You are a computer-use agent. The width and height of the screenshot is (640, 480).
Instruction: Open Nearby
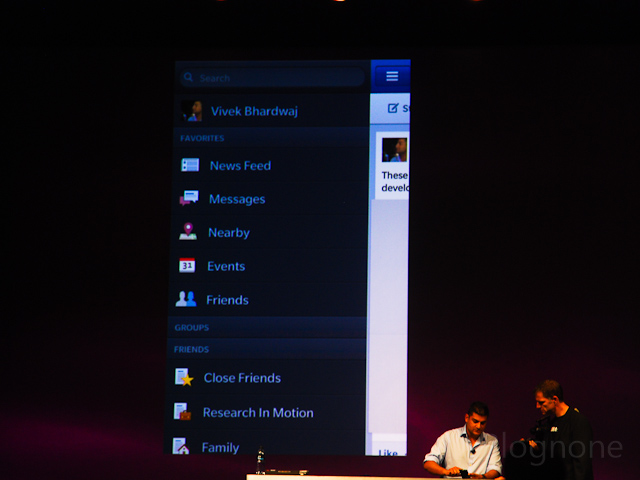pyautogui.click(x=229, y=233)
